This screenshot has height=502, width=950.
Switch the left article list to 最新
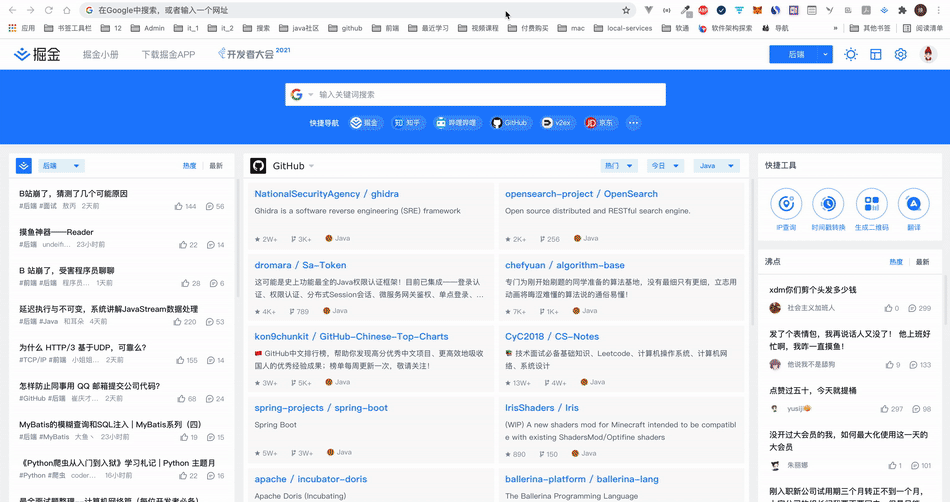tap(216, 166)
